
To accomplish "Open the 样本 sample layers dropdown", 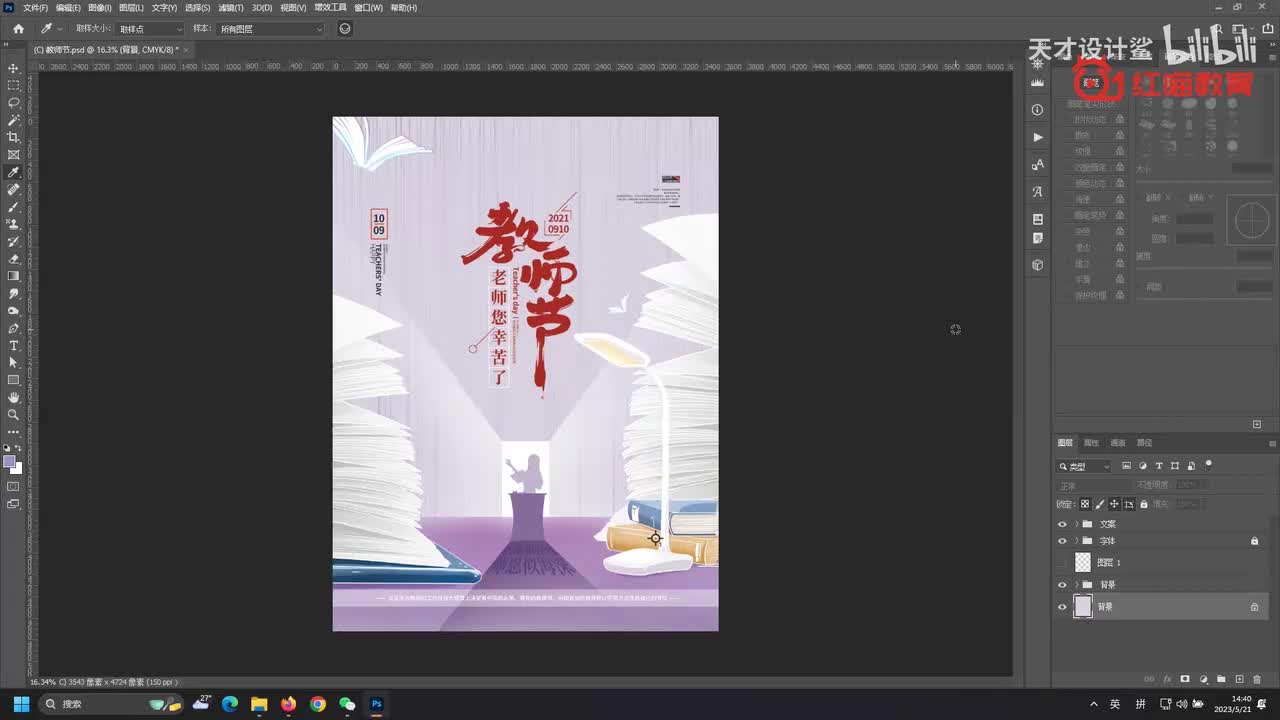I will pyautogui.click(x=270, y=29).
